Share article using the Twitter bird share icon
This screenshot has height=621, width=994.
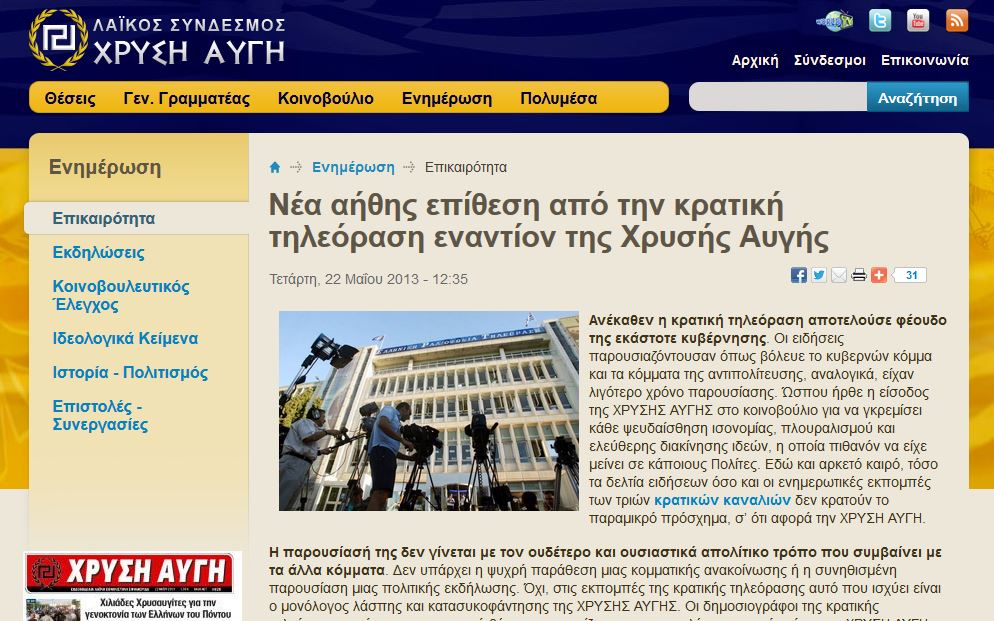click(819, 275)
